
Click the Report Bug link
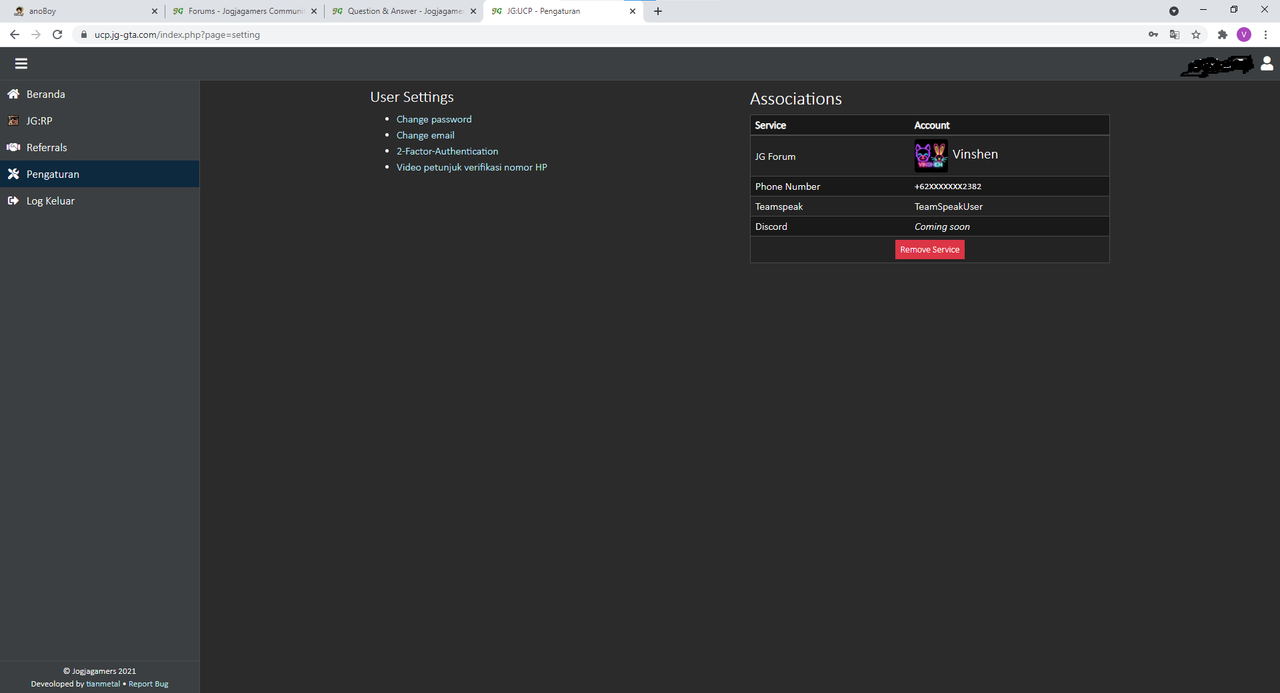pyautogui.click(x=148, y=684)
